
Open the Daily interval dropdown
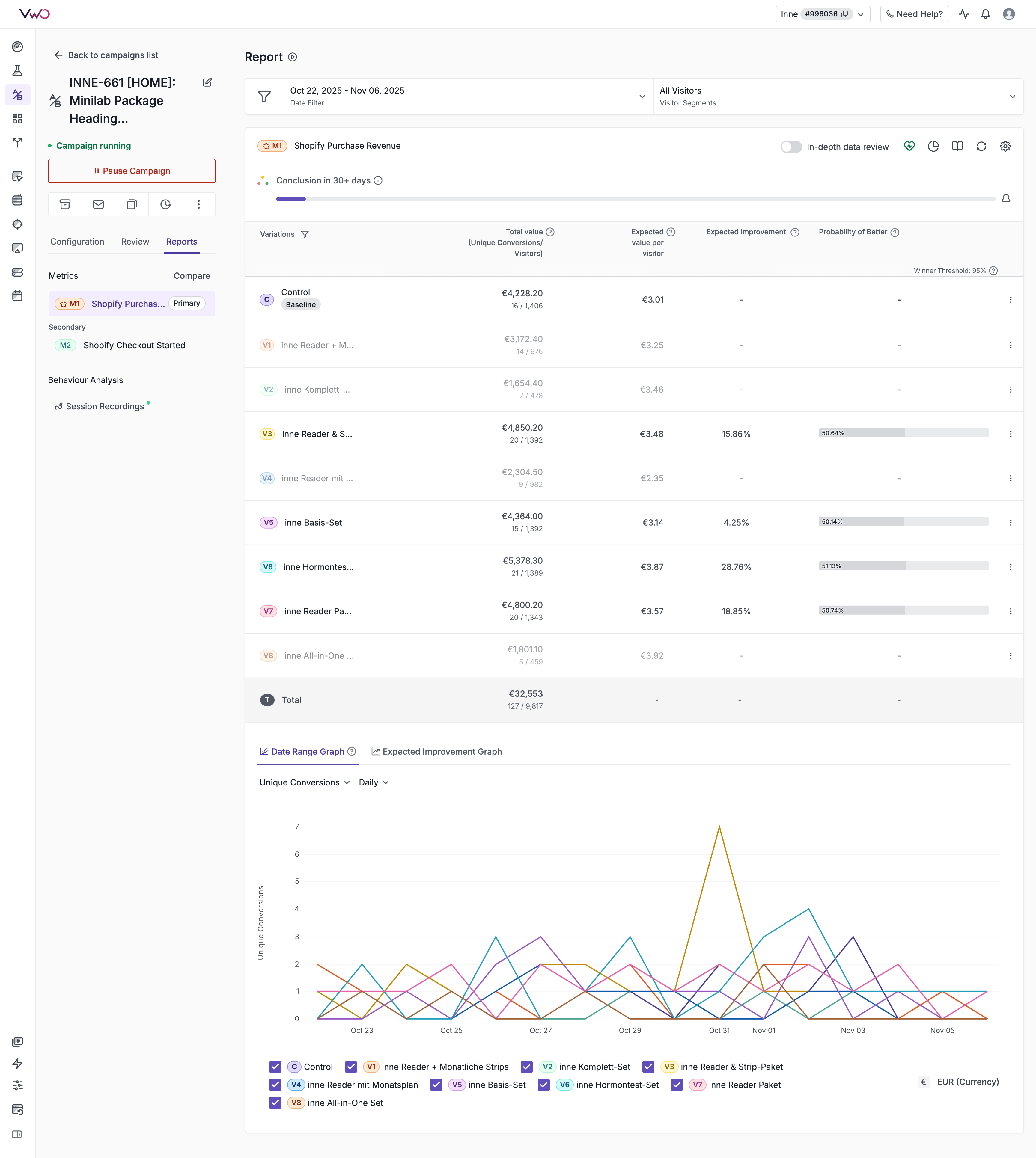click(374, 782)
